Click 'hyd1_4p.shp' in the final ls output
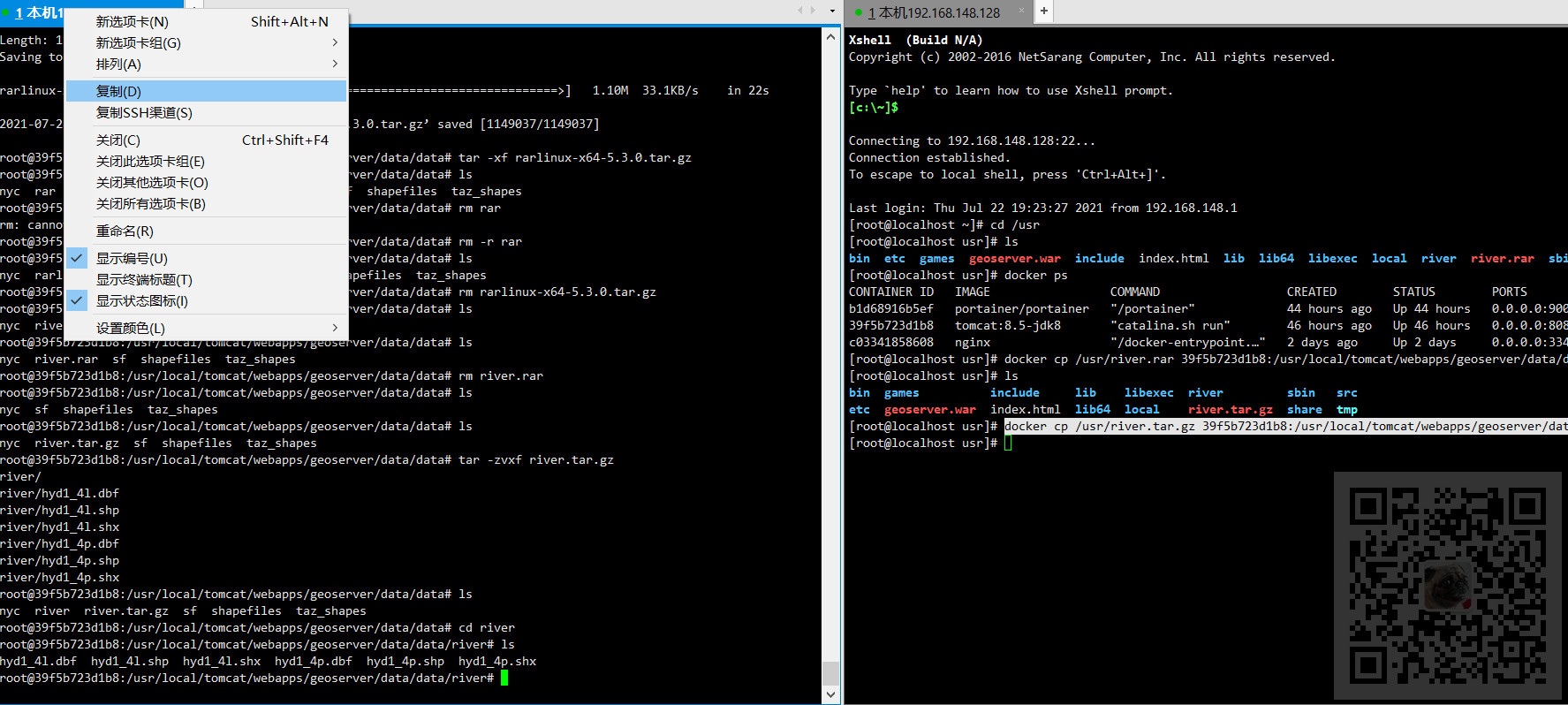This screenshot has height=705, width=1568. 405,661
